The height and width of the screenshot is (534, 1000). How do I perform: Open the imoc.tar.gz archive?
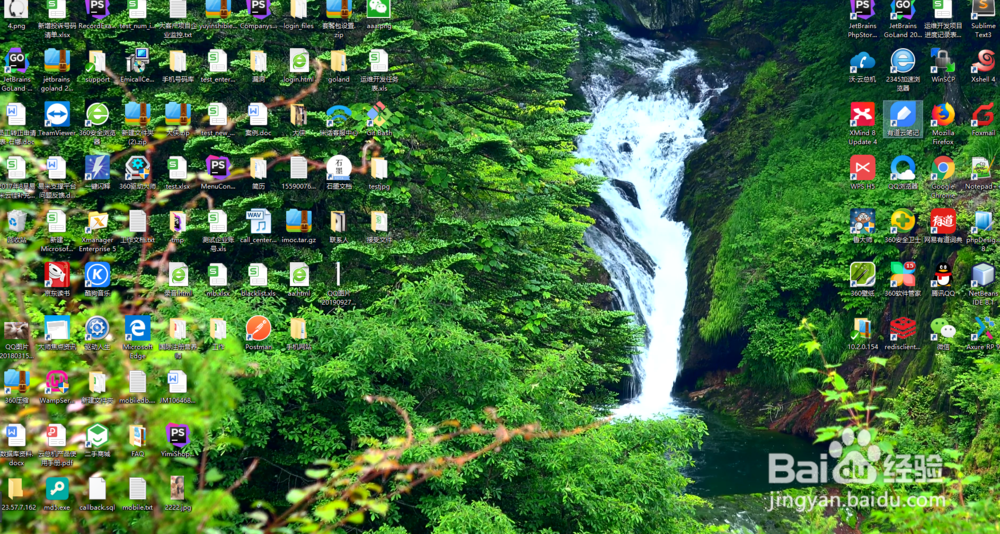(298, 221)
